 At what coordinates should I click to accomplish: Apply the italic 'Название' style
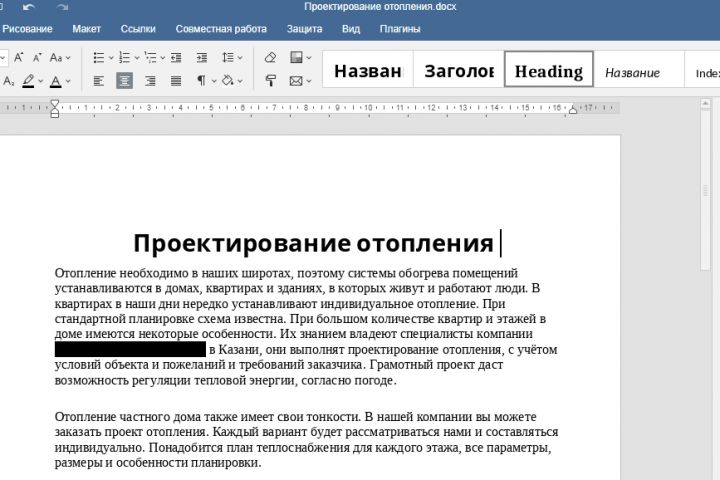coord(639,69)
